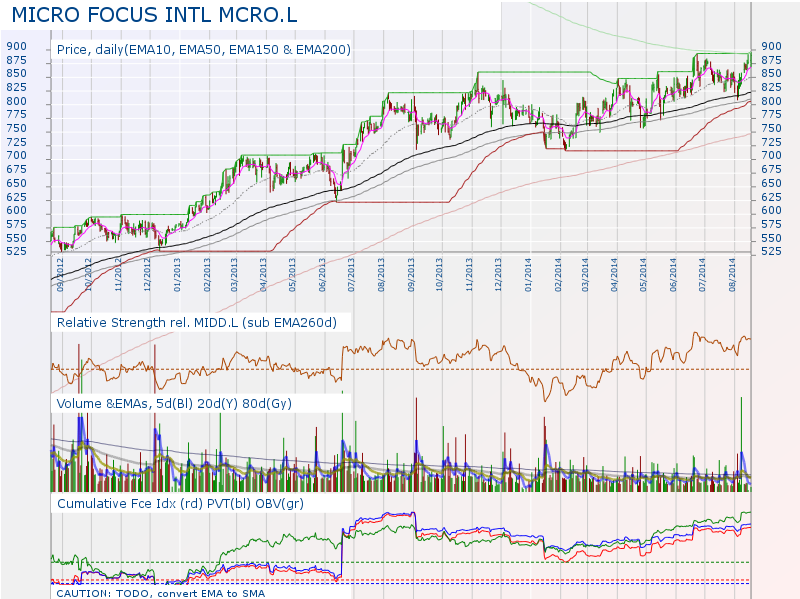Click the 12/2013 date label
The image size is (800, 599).
coord(497,275)
